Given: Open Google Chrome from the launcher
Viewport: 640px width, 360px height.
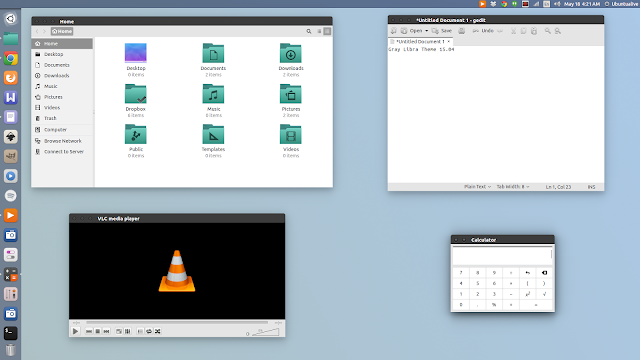Looking at the screenshot, I should [x=11, y=58].
